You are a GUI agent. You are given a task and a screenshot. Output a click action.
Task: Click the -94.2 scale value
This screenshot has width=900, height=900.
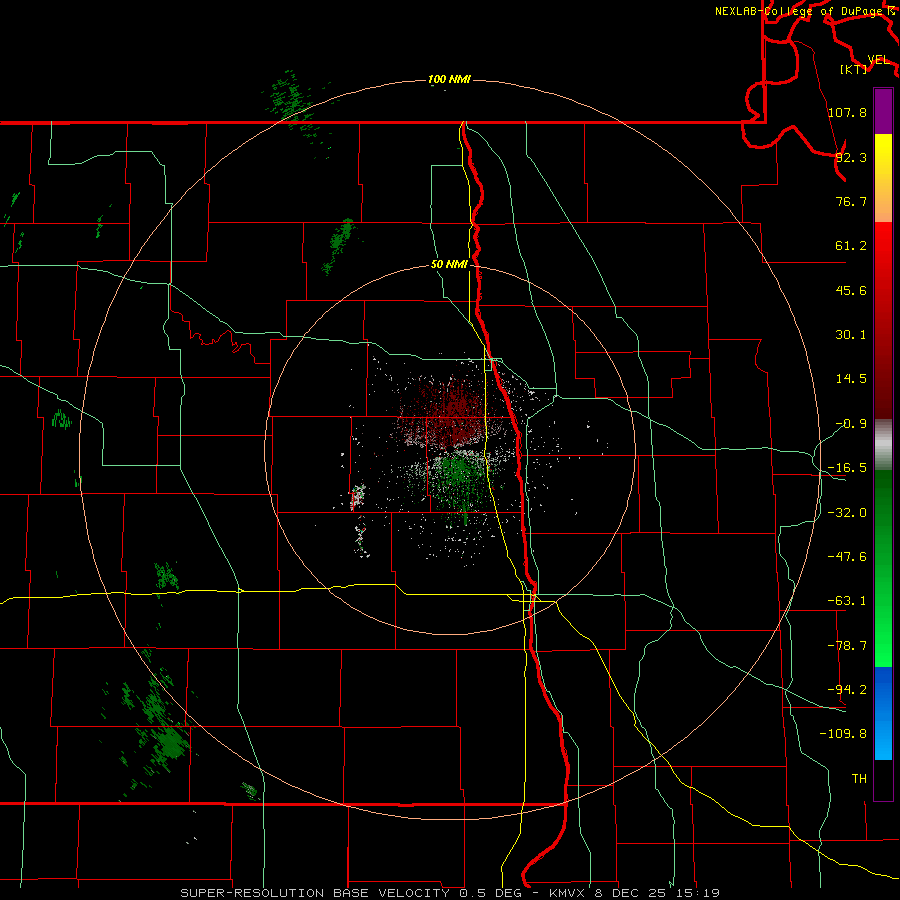coord(847,689)
